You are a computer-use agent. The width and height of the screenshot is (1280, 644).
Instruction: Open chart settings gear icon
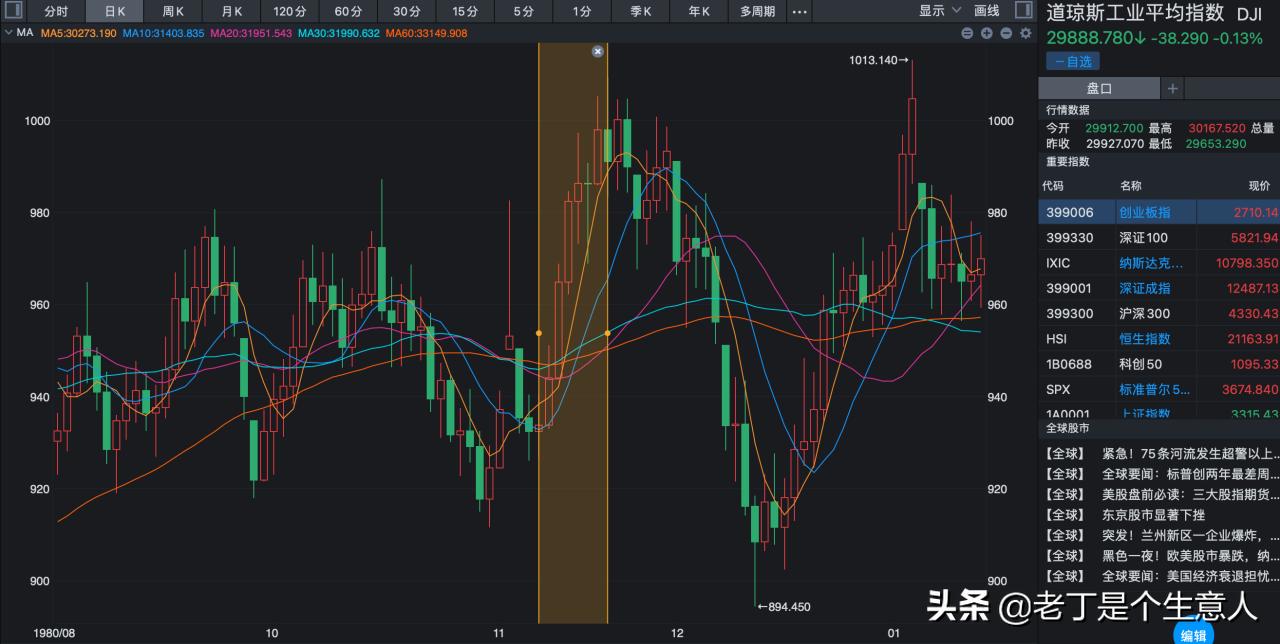(x=1025, y=33)
